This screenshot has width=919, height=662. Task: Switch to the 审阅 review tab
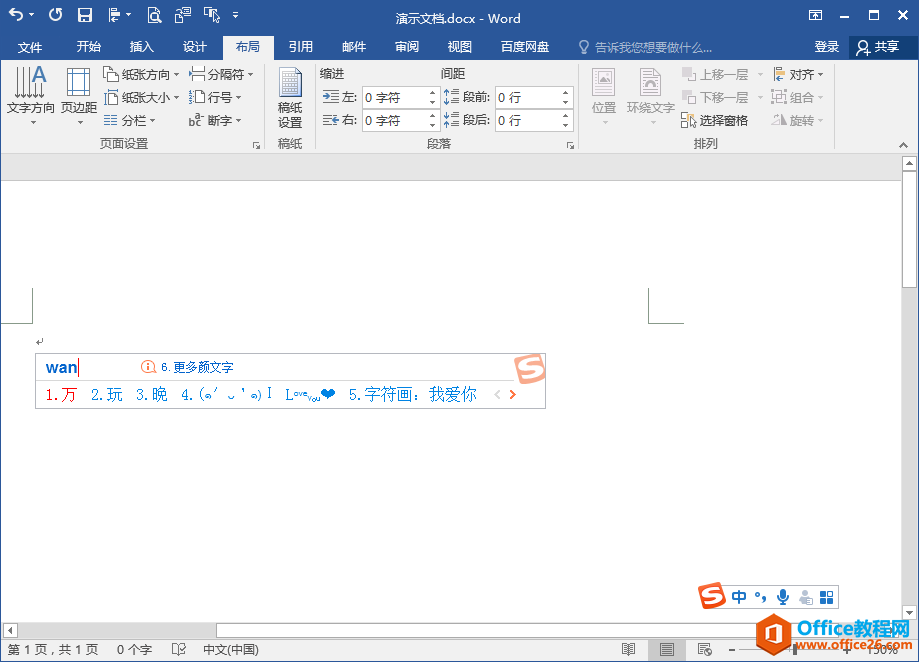(407, 47)
